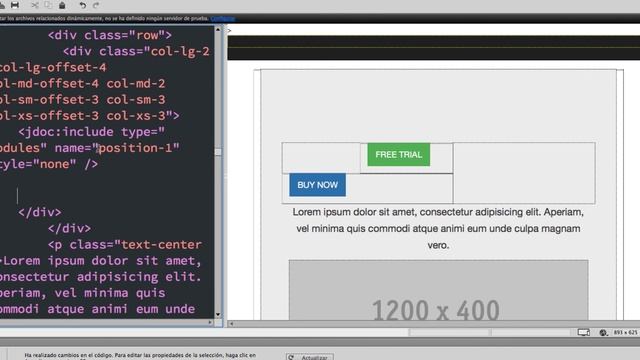Click the '<jdoc:include type=' code text
Screen dimensions: 640x360
(91, 132)
